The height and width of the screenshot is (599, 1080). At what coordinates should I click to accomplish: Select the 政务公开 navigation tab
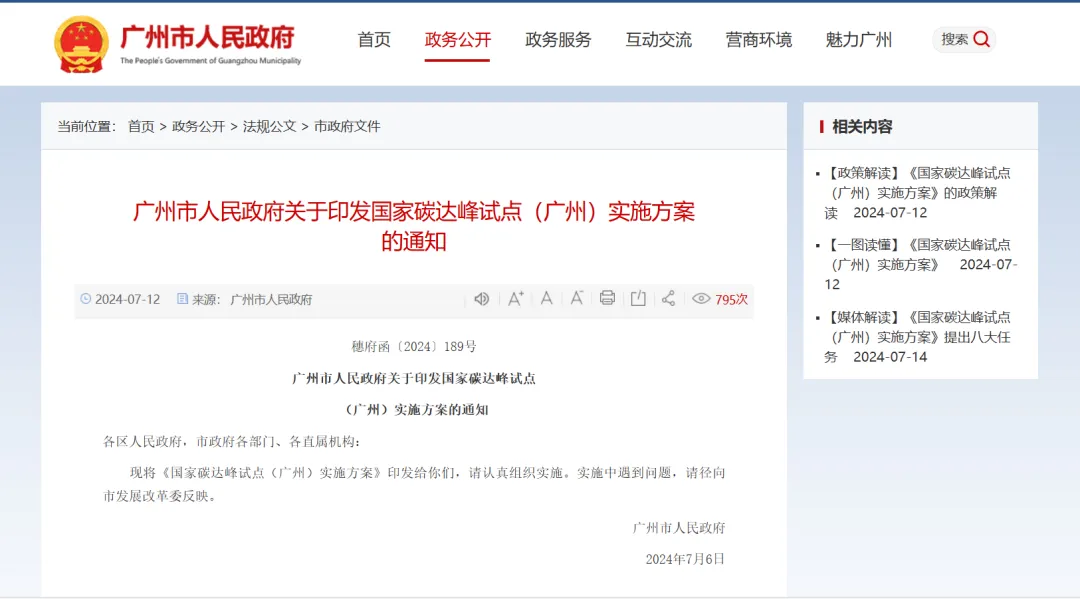click(x=457, y=40)
